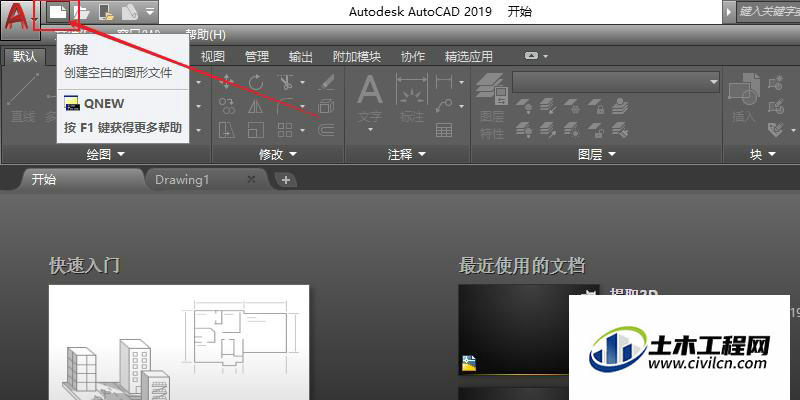Expand the 块 panel title
Image resolution: width=800 pixels, height=400 pixels.
point(763,154)
